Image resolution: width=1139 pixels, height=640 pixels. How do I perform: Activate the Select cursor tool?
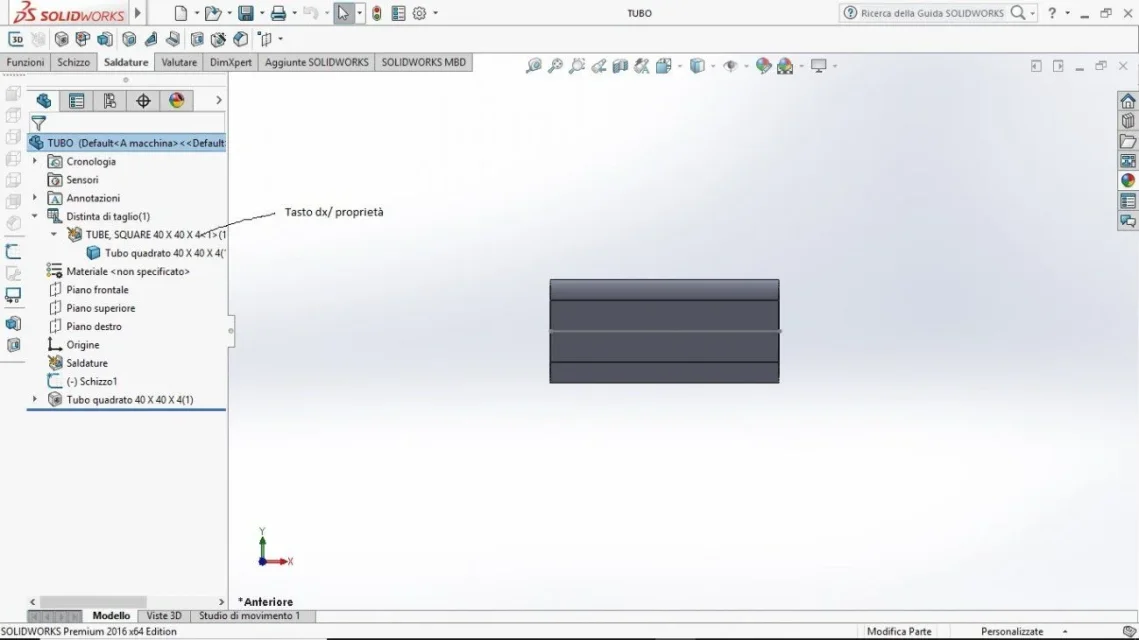[343, 13]
